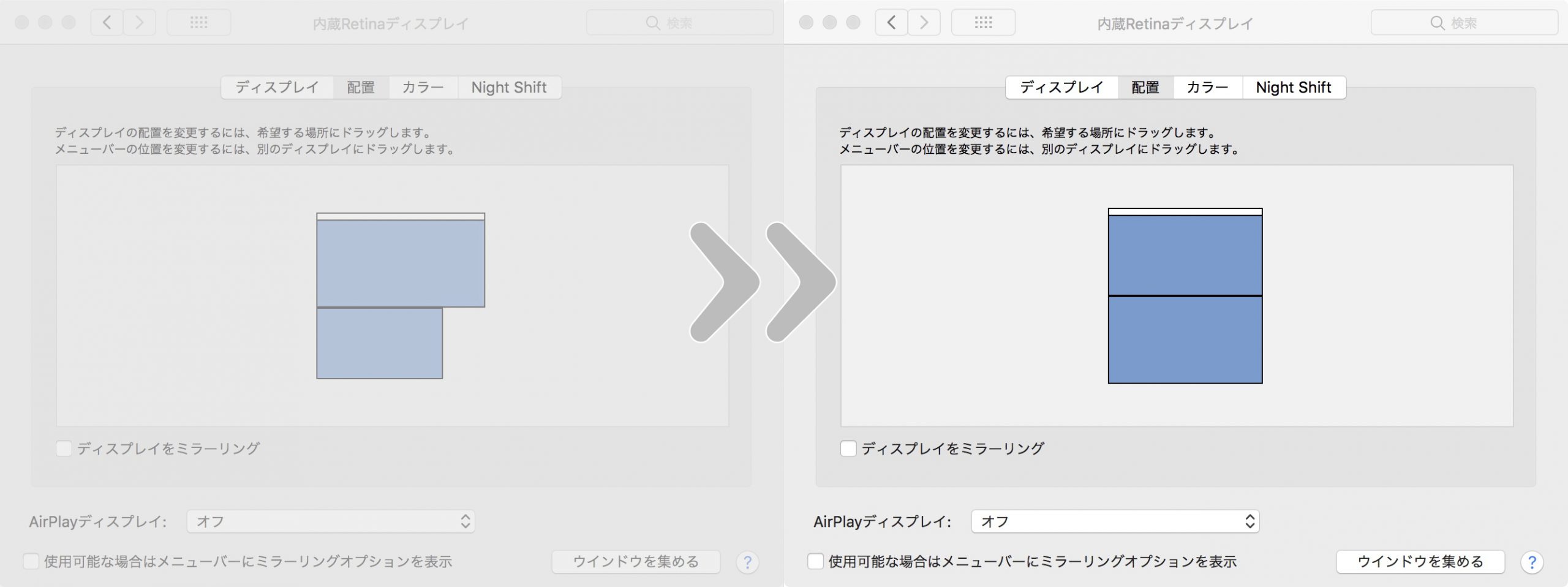This screenshot has width=1568, height=587.
Task: Select ディスプレイ tab in right window
Action: [1061, 87]
